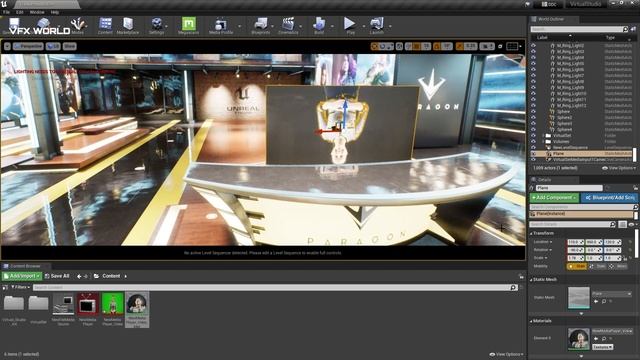Open the Settings dropdown arrow
The width and height of the screenshot is (640, 360).
tap(166, 26)
